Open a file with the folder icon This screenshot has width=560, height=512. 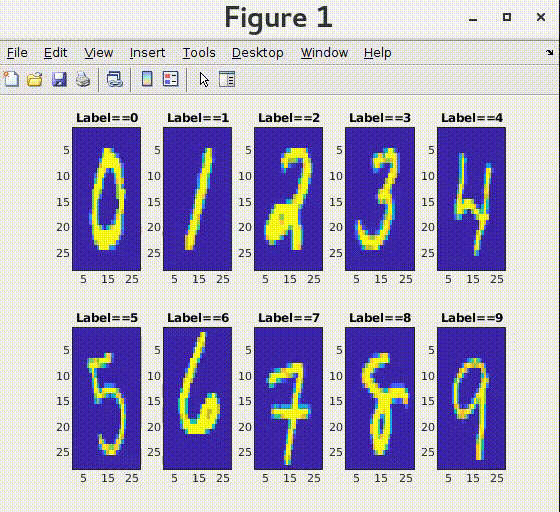(x=35, y=79)
